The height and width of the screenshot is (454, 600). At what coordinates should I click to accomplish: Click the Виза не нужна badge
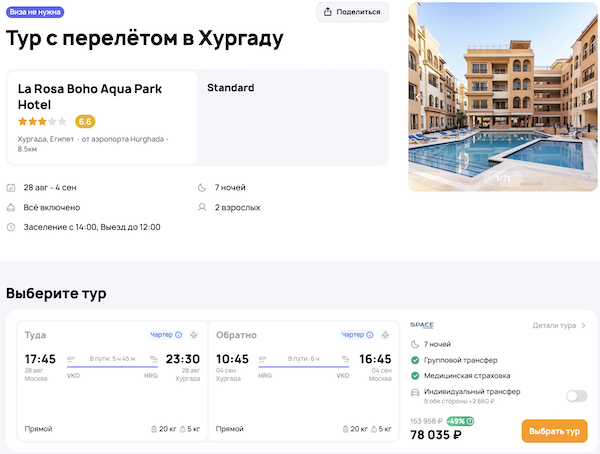pyautogui.click(x=37, y=11)
